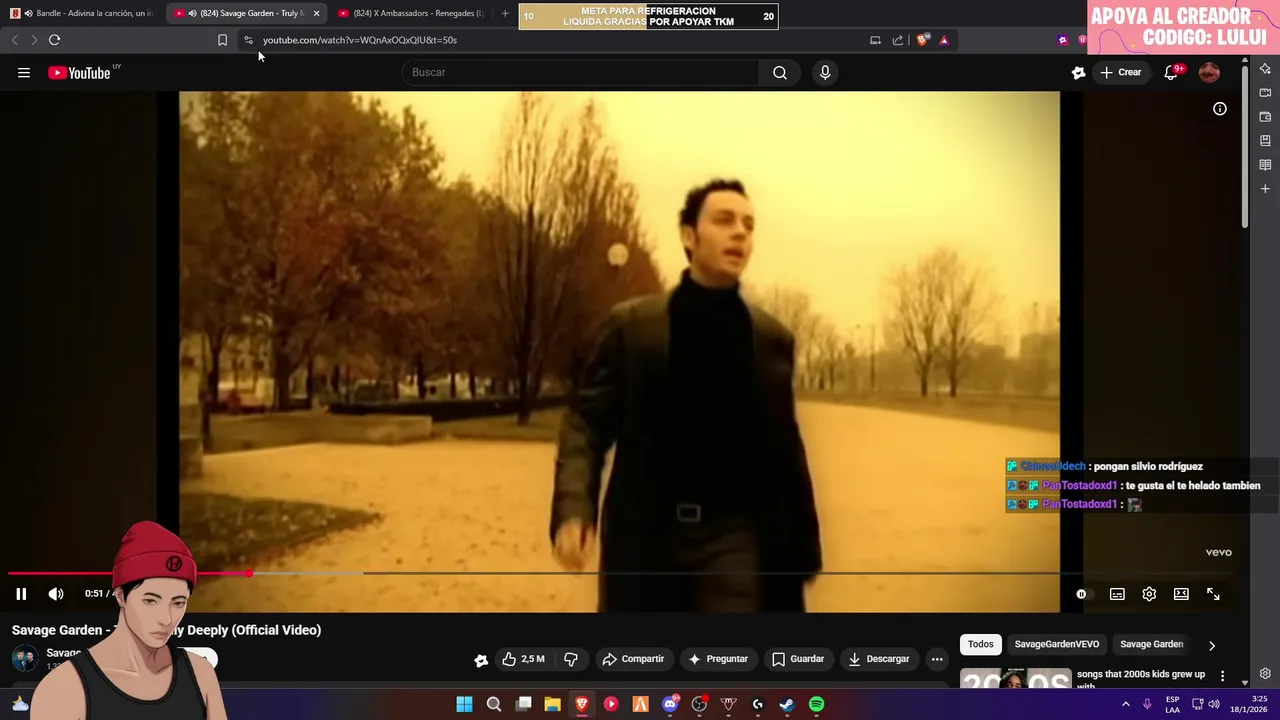
Task: Select the Todos filter chip
Action: click(980, 644)
